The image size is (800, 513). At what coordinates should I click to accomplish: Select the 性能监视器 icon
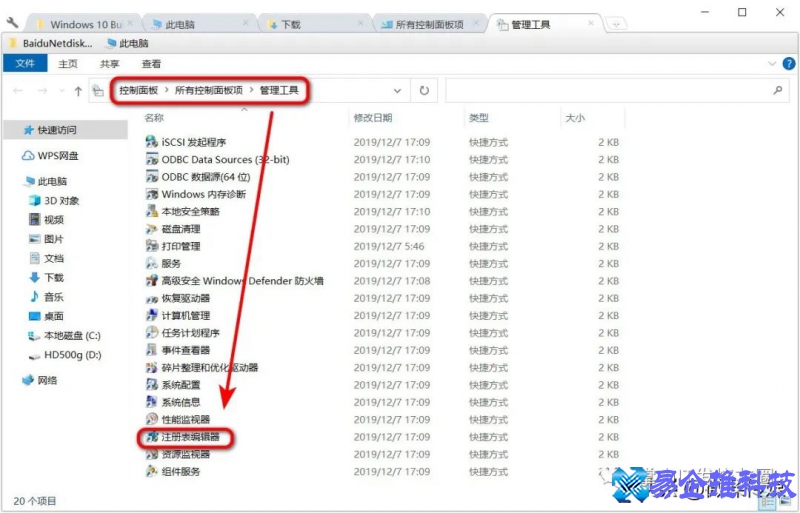(152, 419)
